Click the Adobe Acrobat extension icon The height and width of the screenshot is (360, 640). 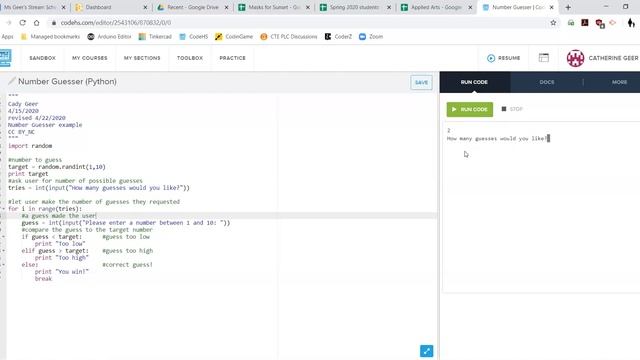[584, 23]
